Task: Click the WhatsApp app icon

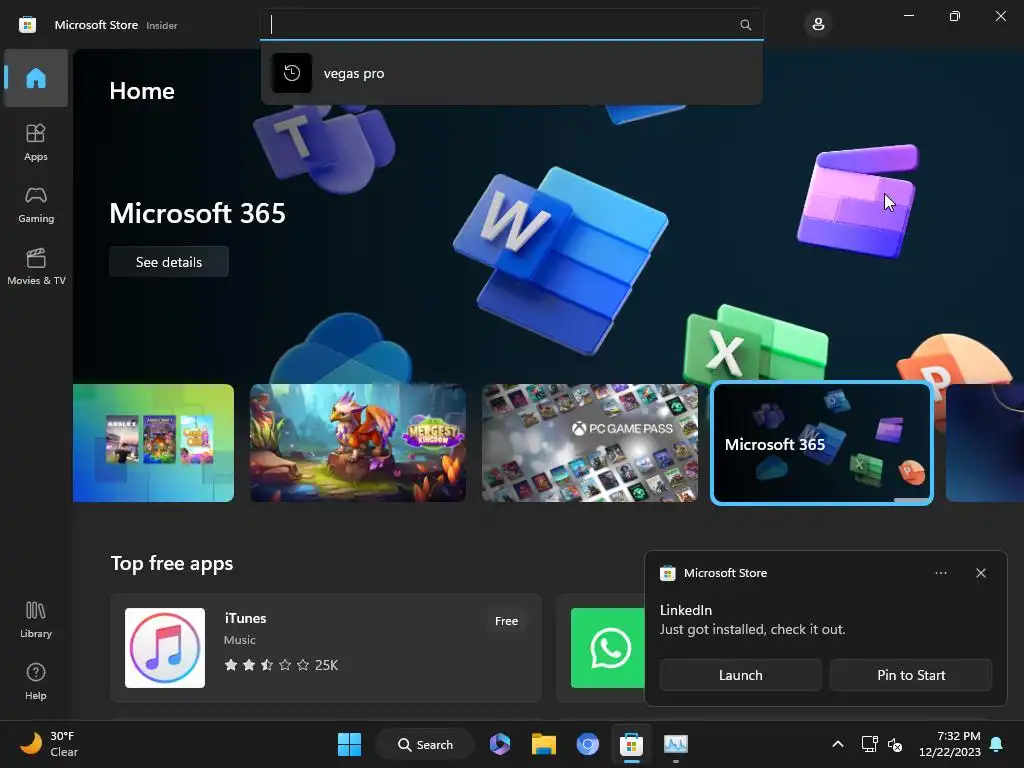Action: (x=610, y=648)
